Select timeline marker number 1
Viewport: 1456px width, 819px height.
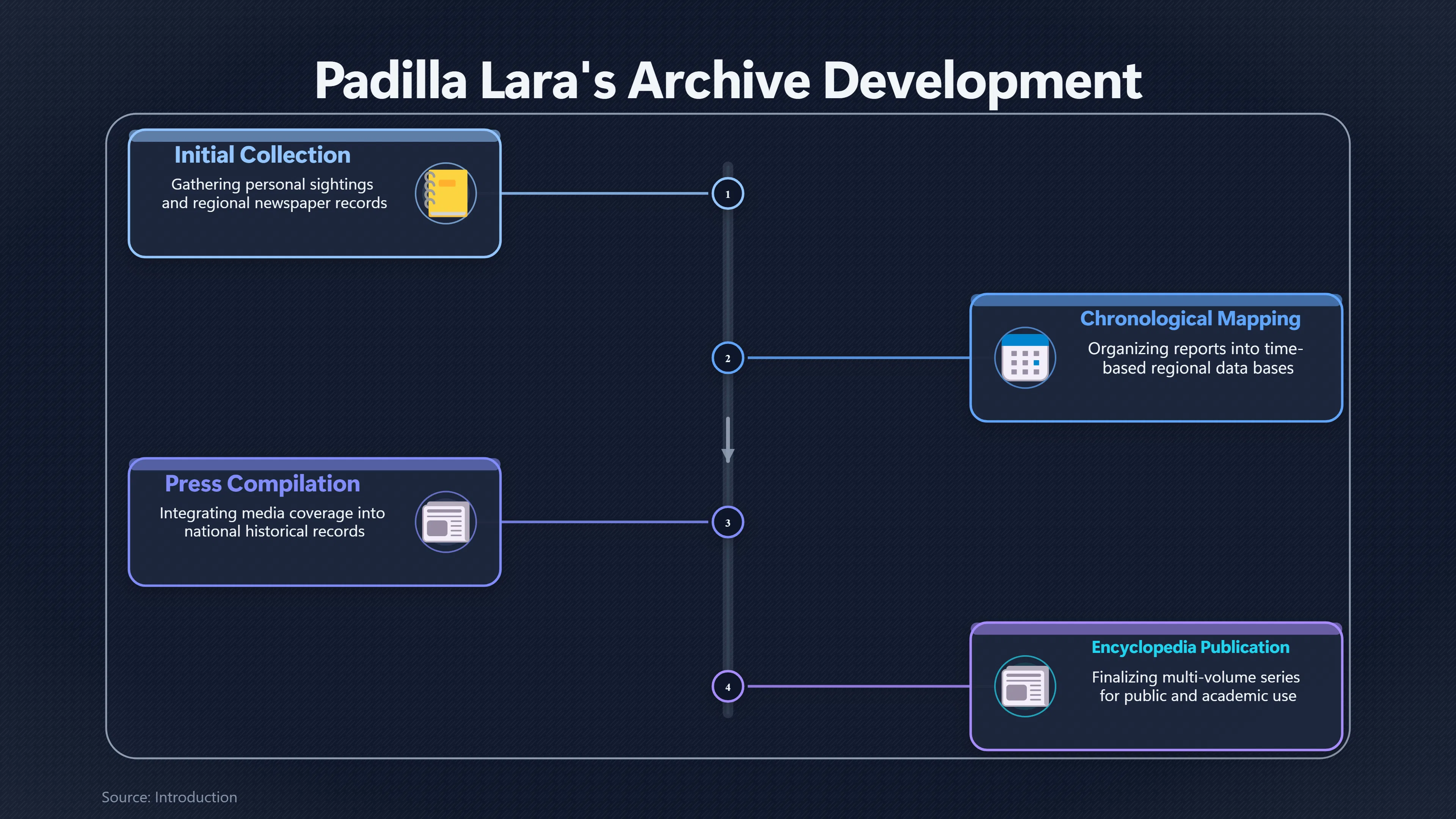tap(728, 194)
